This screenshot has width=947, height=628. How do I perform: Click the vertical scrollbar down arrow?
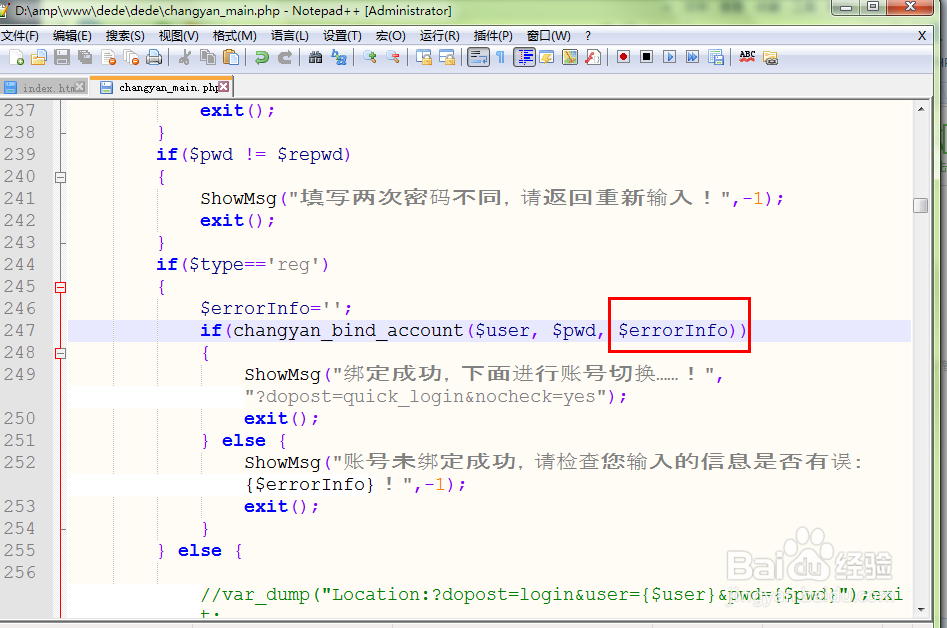click(x=920, y=609)
